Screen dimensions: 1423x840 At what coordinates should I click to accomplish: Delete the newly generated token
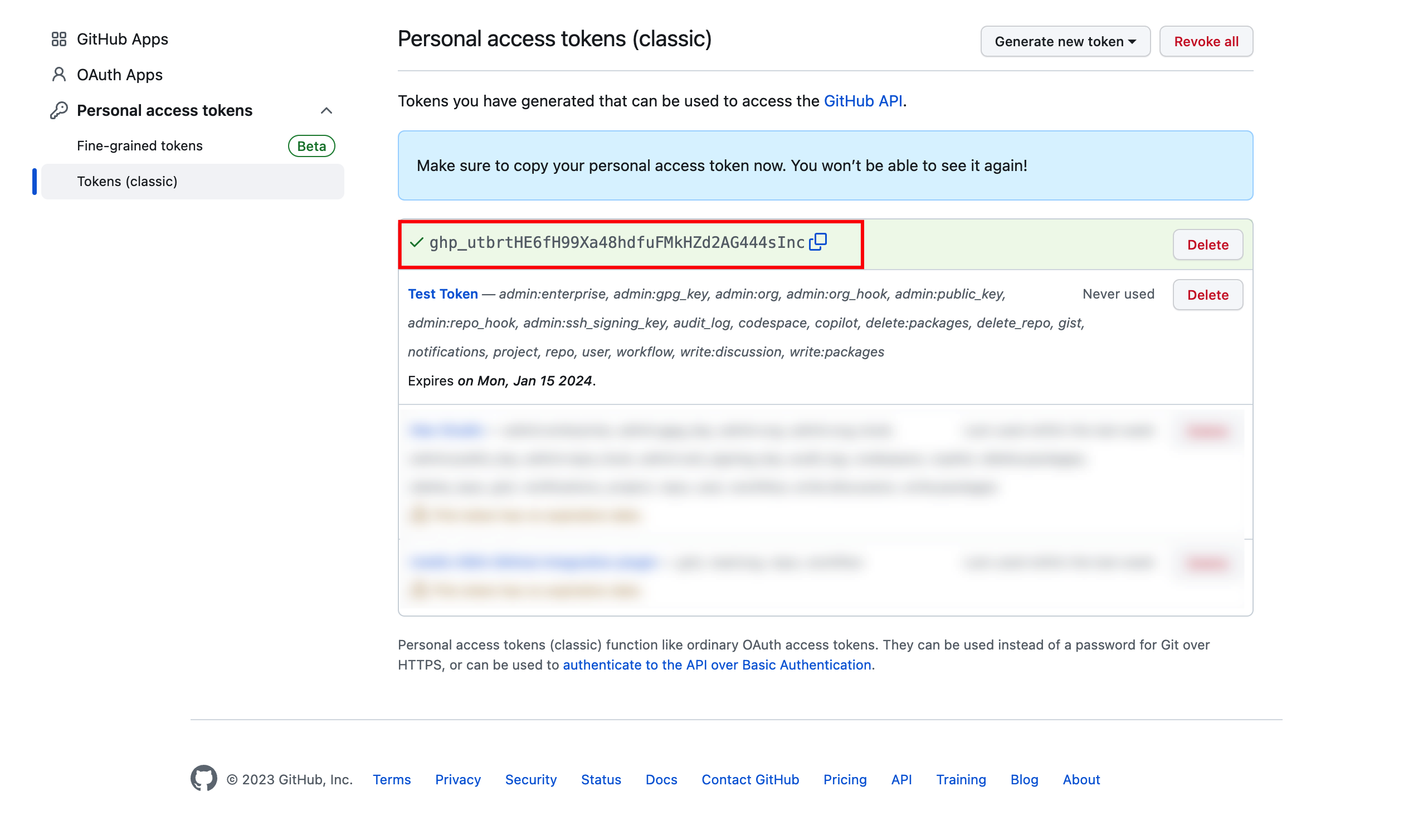point(1207,245)
